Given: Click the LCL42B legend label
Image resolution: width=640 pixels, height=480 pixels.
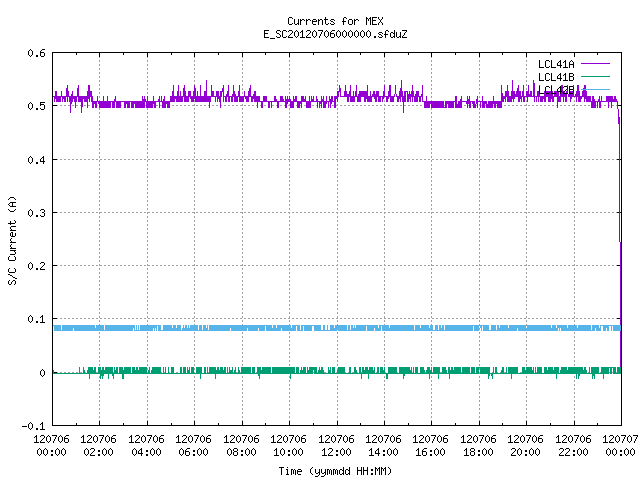Looking at the screenshot, I should tap(556, 90).
